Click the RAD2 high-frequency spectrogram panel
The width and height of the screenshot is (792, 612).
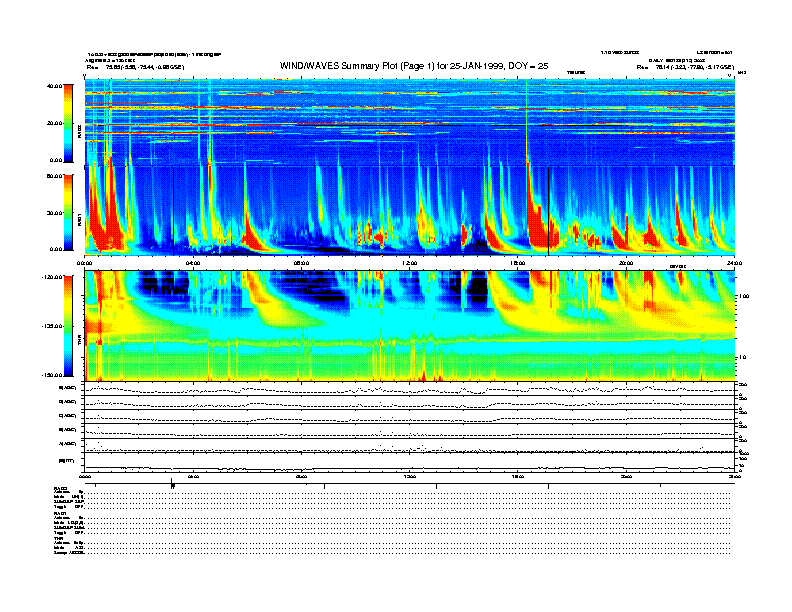click(x=410, y=123)
